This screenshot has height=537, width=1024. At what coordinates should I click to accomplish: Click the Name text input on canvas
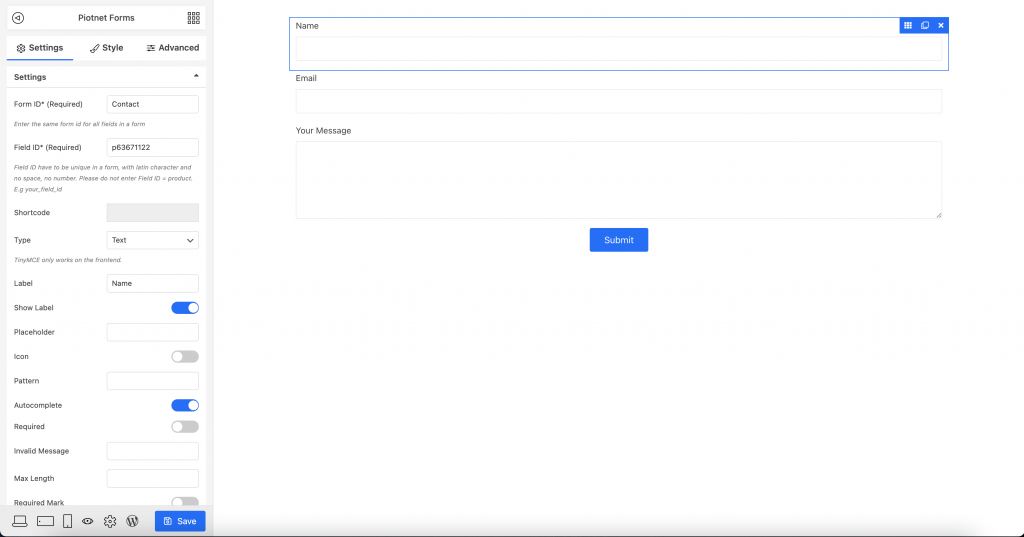[x=618, y=49]
